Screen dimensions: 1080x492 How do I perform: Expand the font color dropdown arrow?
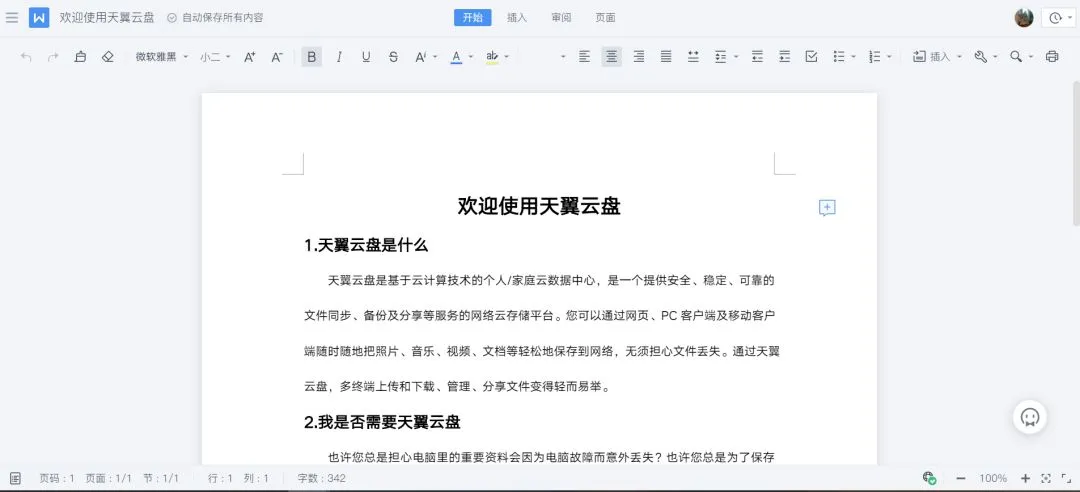click(x=471, y=57)
